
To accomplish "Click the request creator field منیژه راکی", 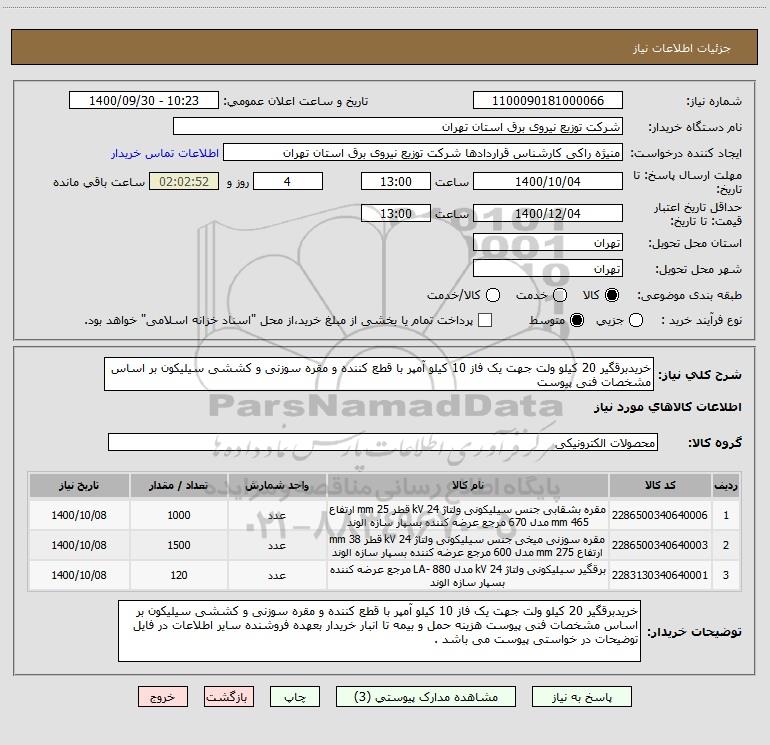I will click(423, 153).
